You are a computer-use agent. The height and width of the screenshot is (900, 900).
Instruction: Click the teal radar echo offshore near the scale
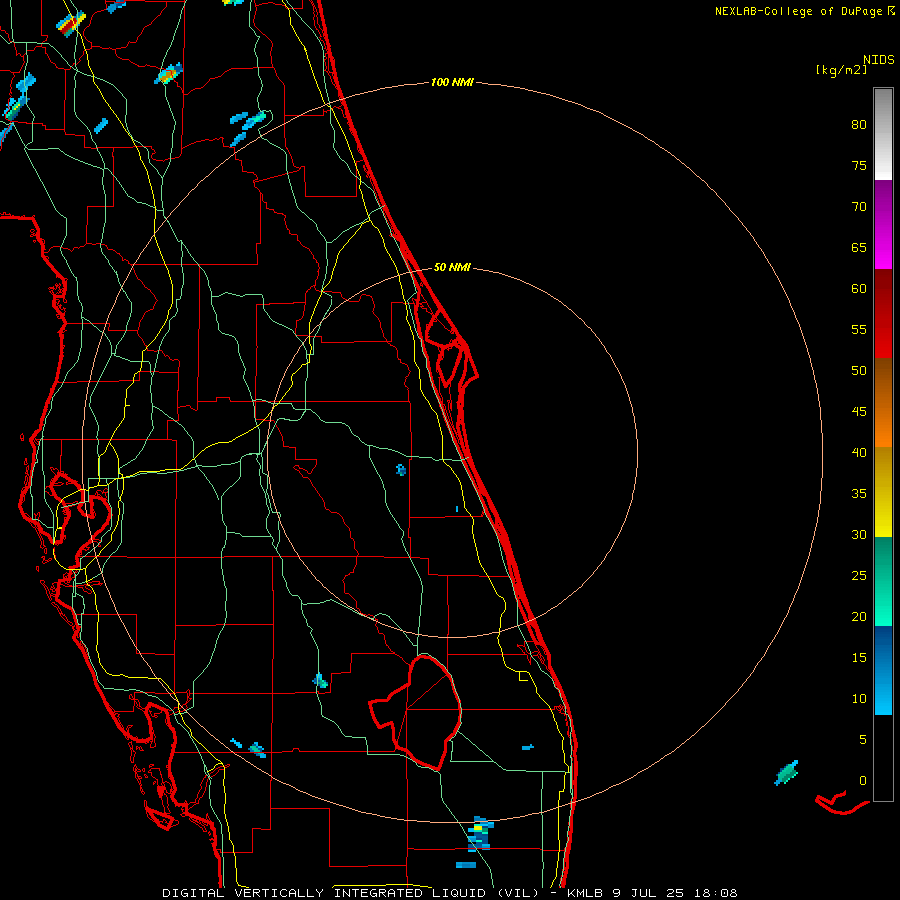tap(786, 773)
